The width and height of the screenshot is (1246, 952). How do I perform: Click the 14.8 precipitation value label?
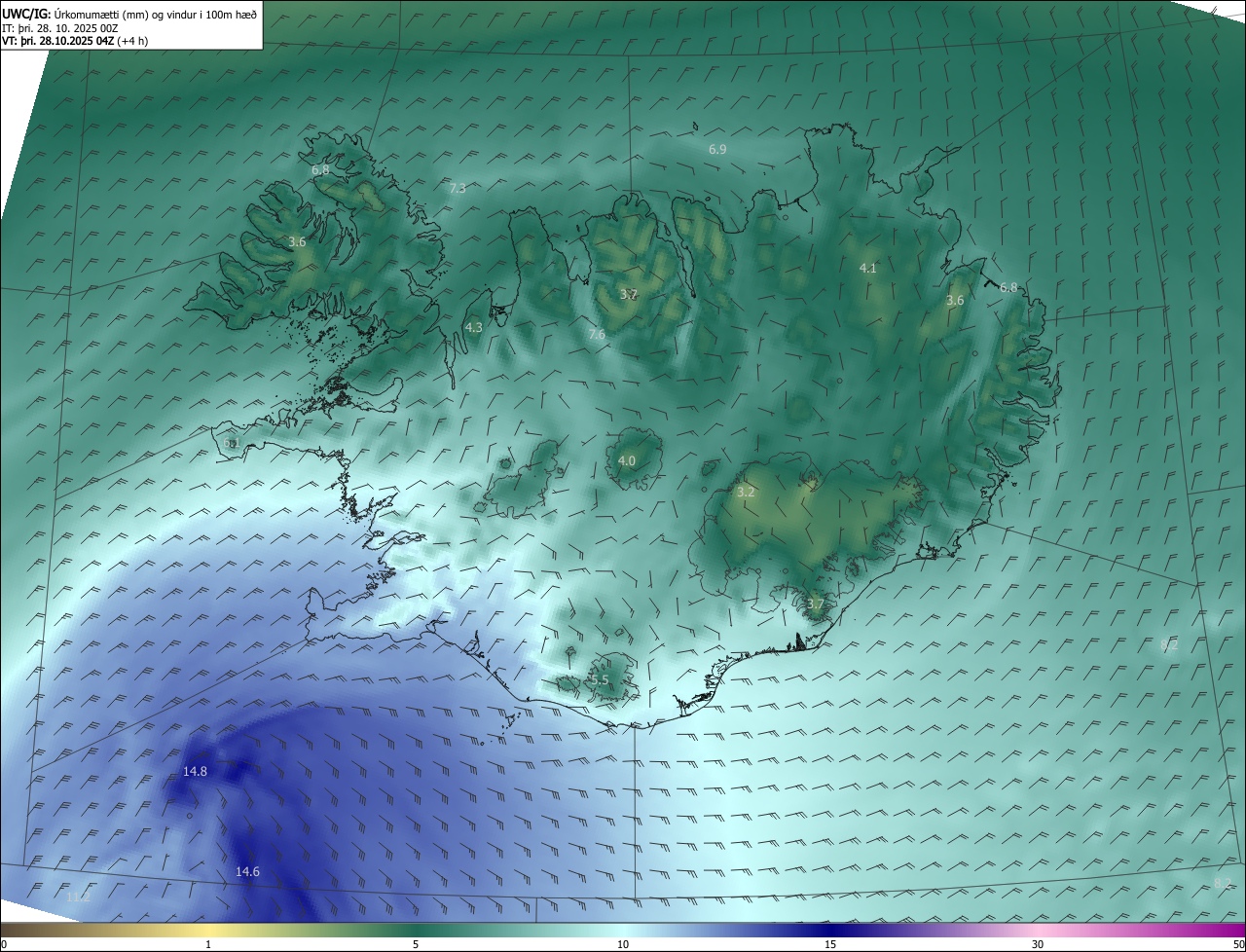click(x=195, y=772)
